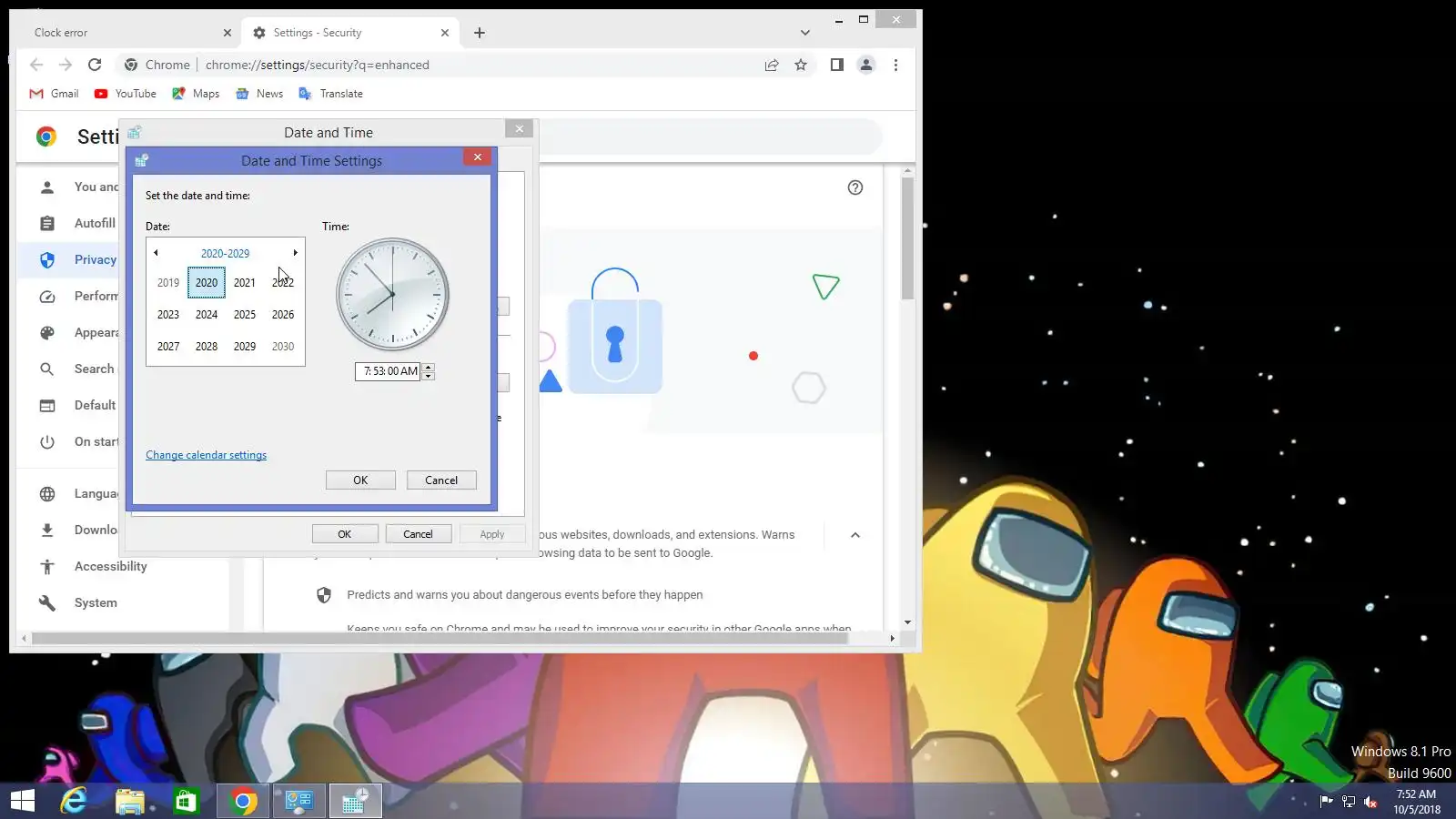
Task: Go back in Chrome navigation
Action: coord(36,65)
